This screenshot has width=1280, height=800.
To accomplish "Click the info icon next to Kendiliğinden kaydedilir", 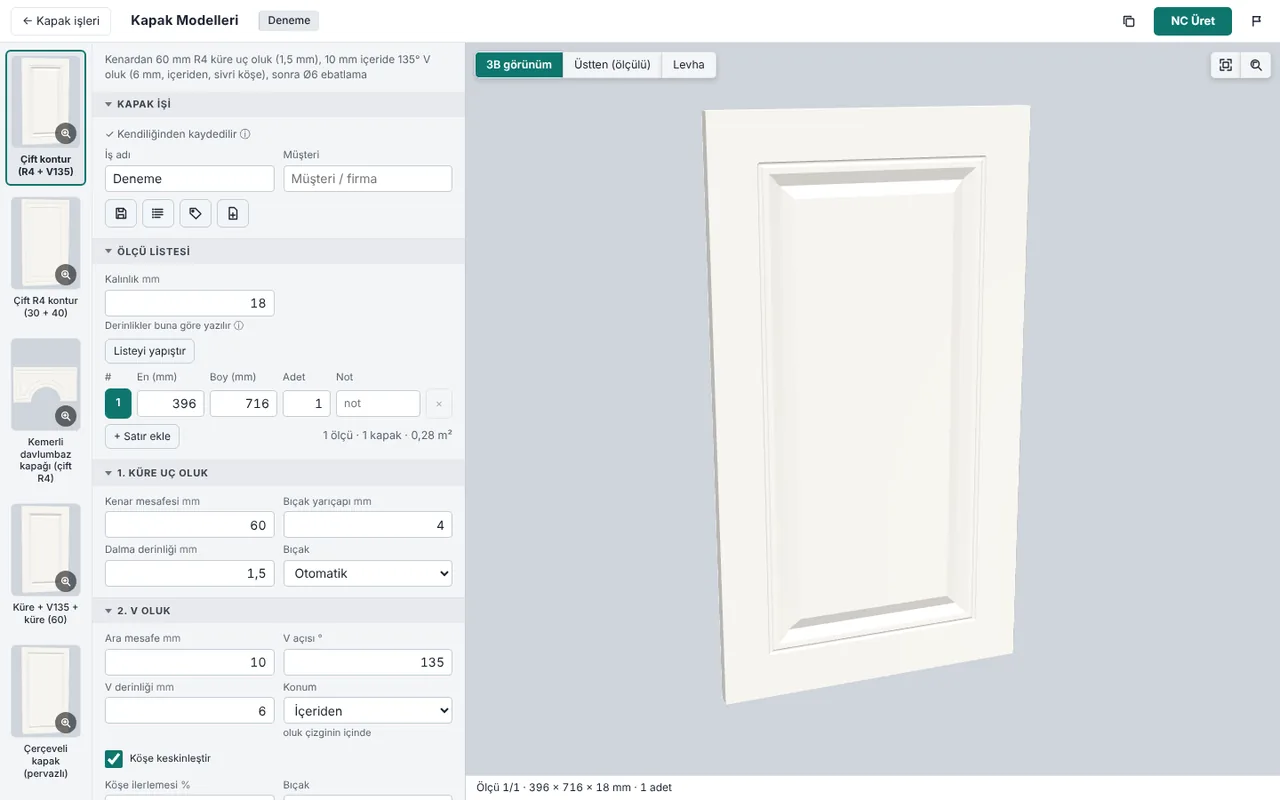I will pyautogui.click(x=245, y=134).
